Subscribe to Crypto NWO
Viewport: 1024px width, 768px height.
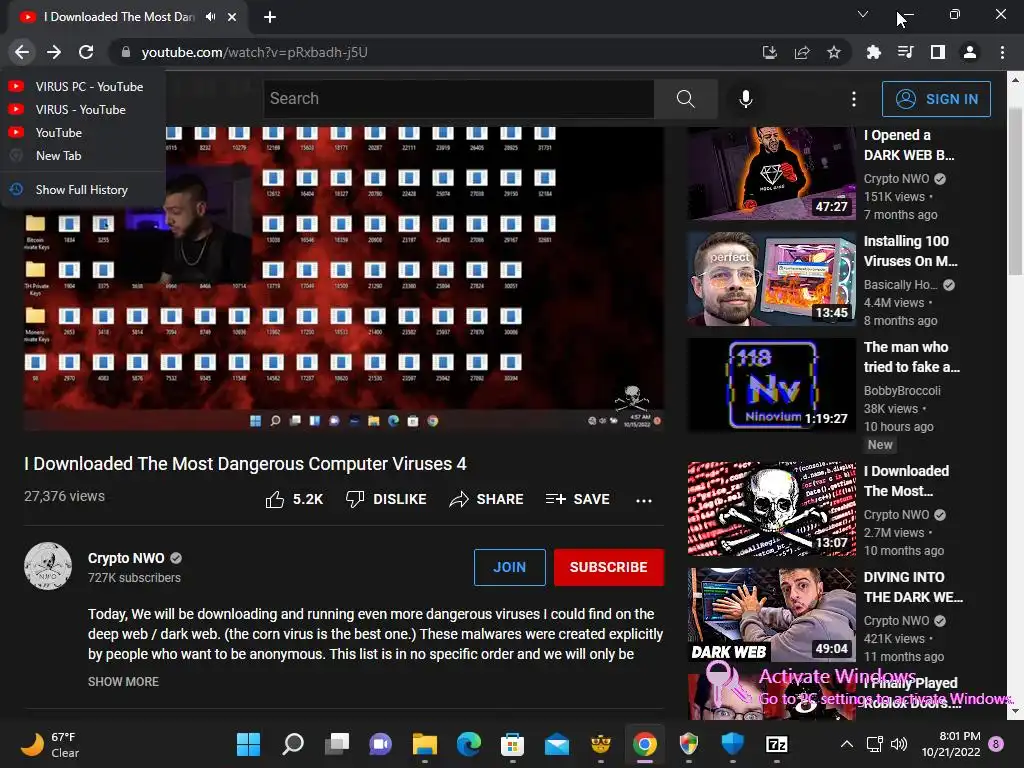click(609, 567)
